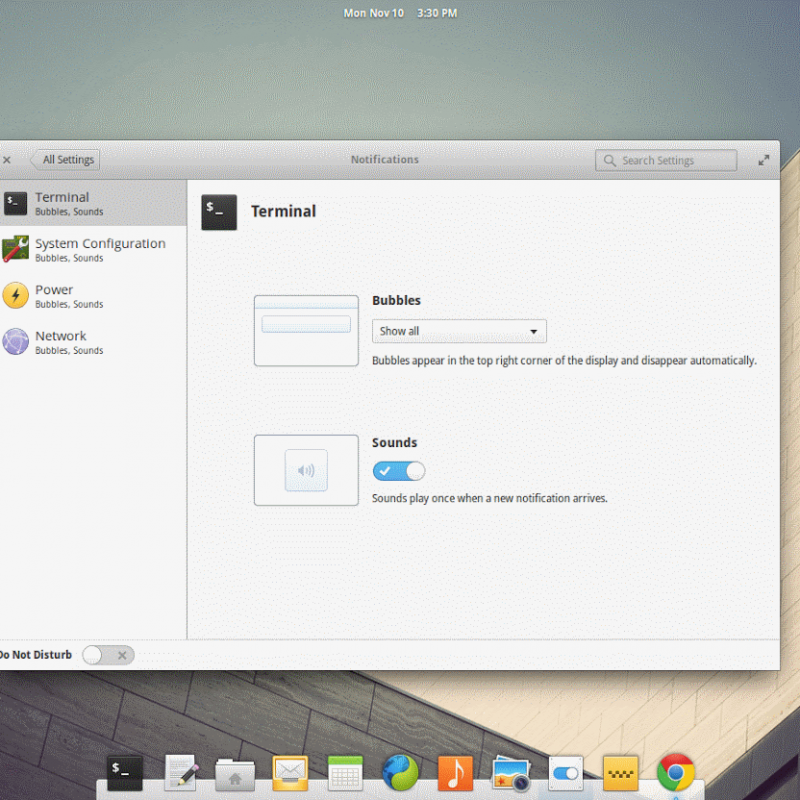
Task: Open the Show all bubbles dropdown
Action: click(459, 331)
